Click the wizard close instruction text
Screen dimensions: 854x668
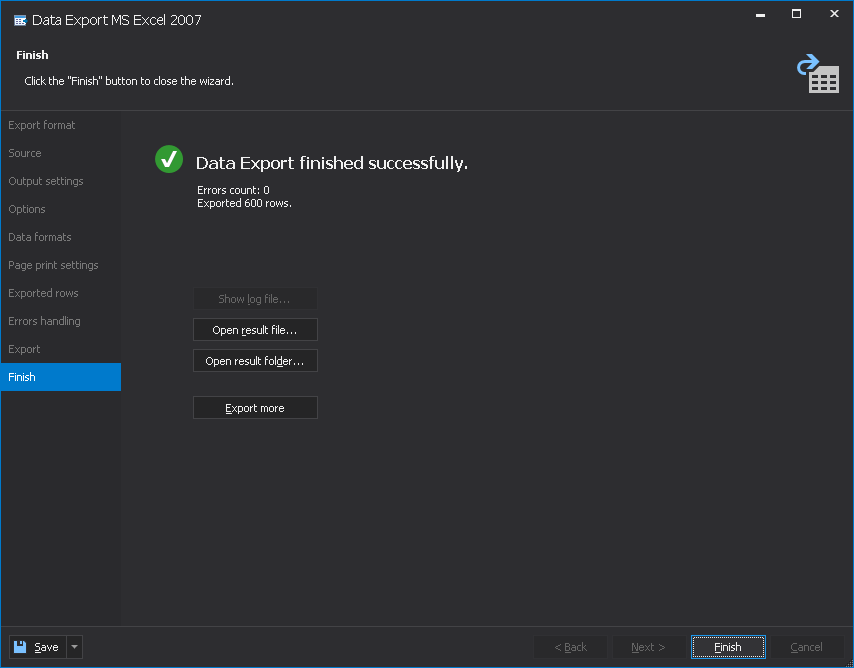129,81
